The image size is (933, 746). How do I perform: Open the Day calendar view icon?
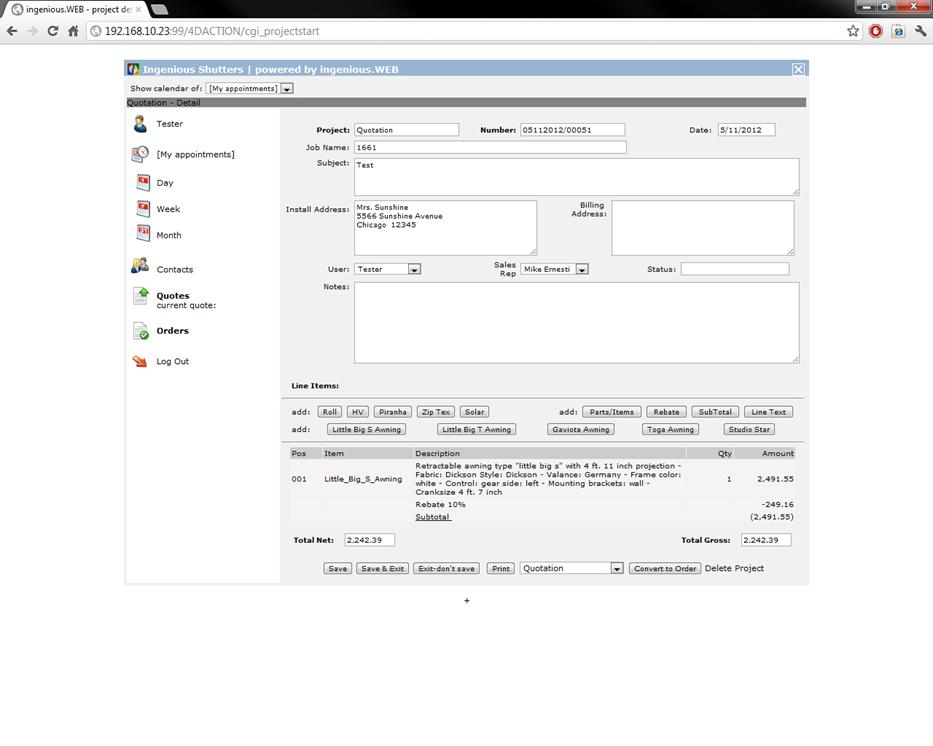point(143,183)
